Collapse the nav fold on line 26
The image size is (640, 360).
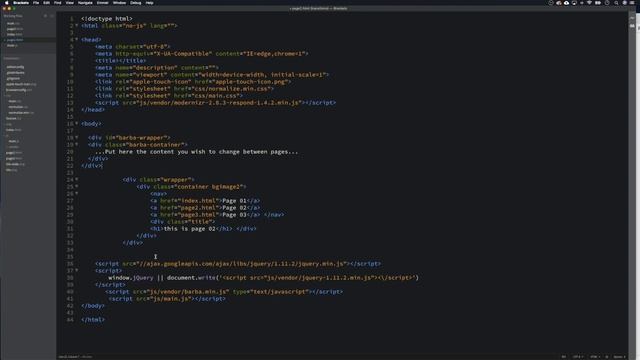(77, 193)
